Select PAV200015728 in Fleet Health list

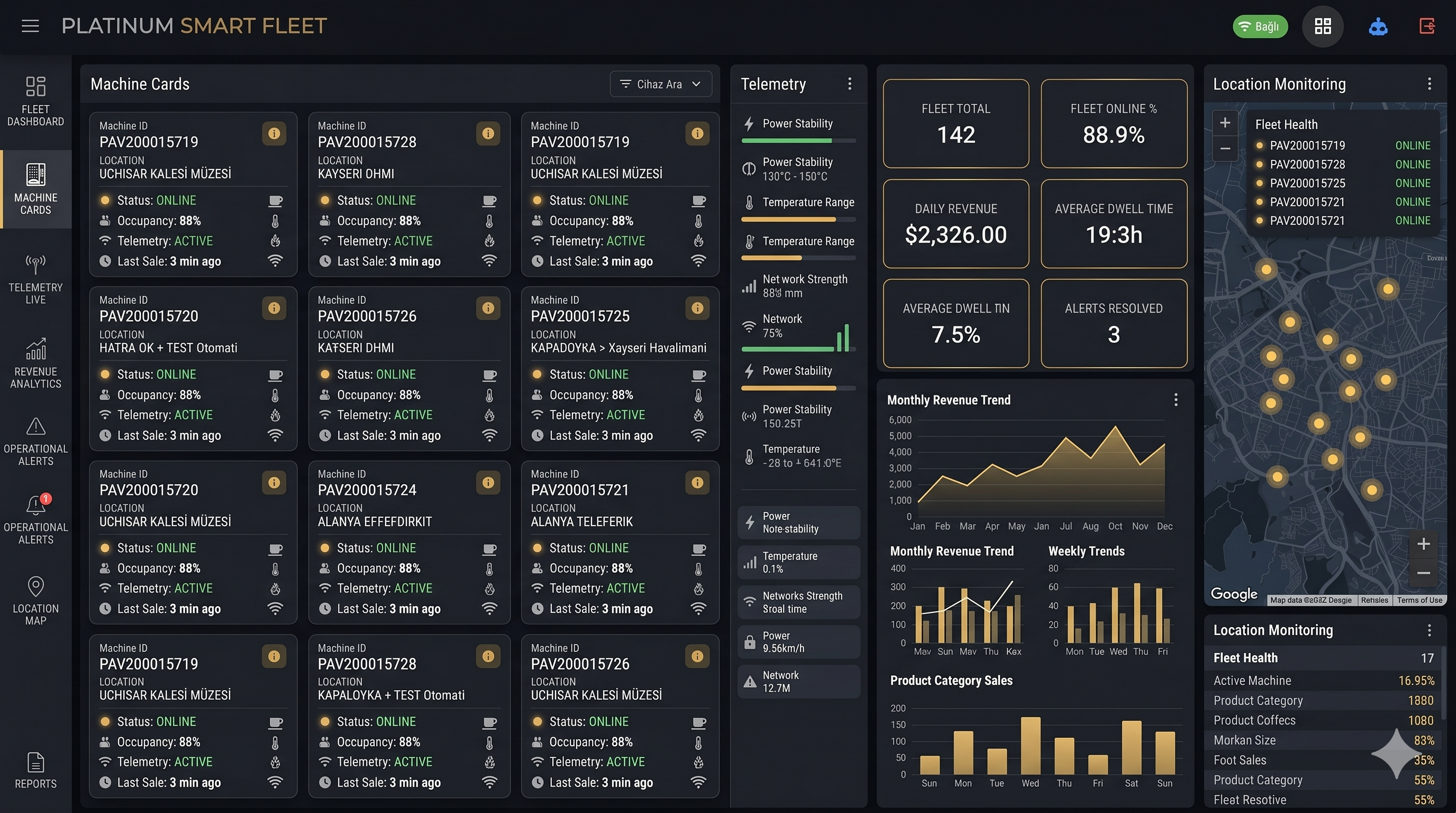(1343, 165)
